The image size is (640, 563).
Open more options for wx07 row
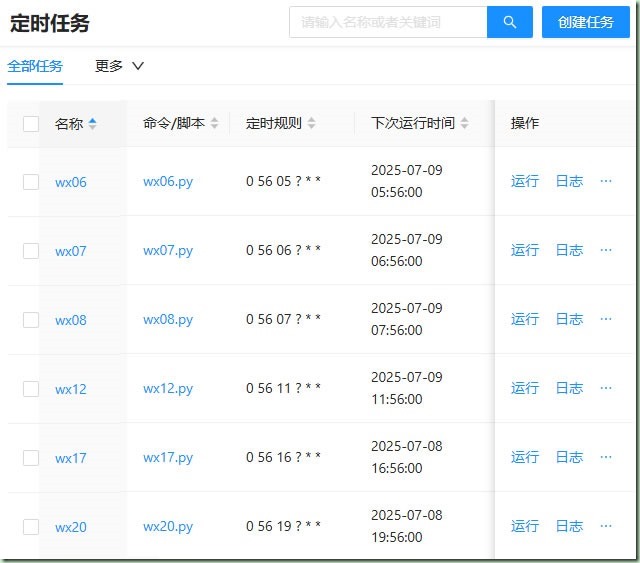pyautogui.click(x=606, y=250)
